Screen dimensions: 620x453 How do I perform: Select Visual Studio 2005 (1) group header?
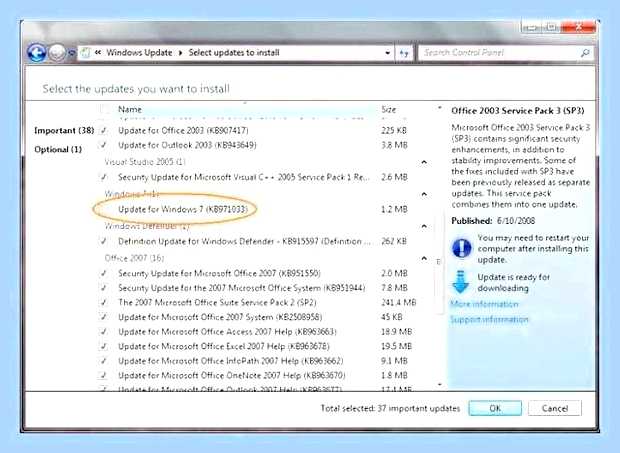click(145, 162)
